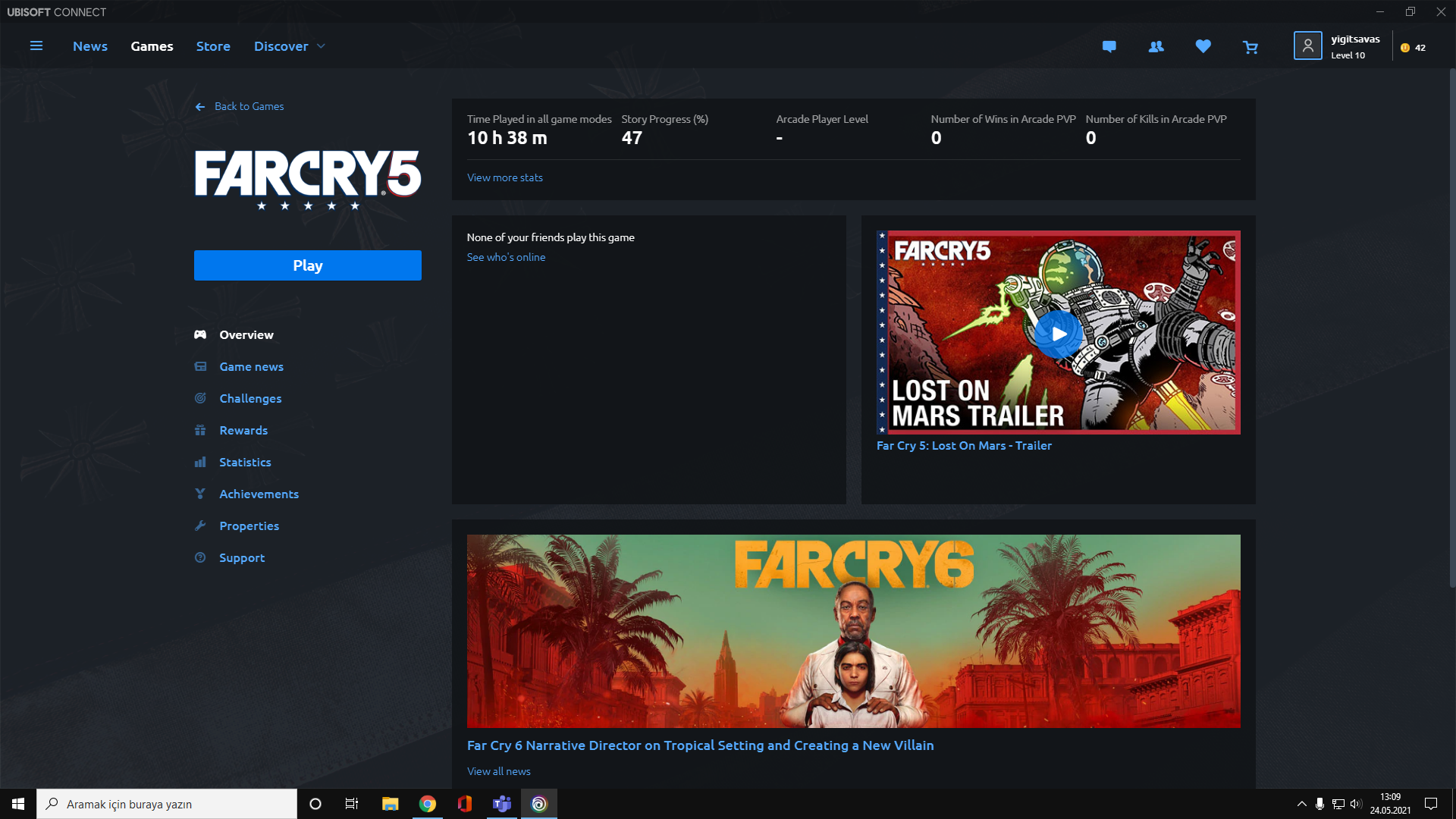Viewport: 1456px width, 819px height.
Task: Switch to the Store tab
Action: [x=213, y=46]
